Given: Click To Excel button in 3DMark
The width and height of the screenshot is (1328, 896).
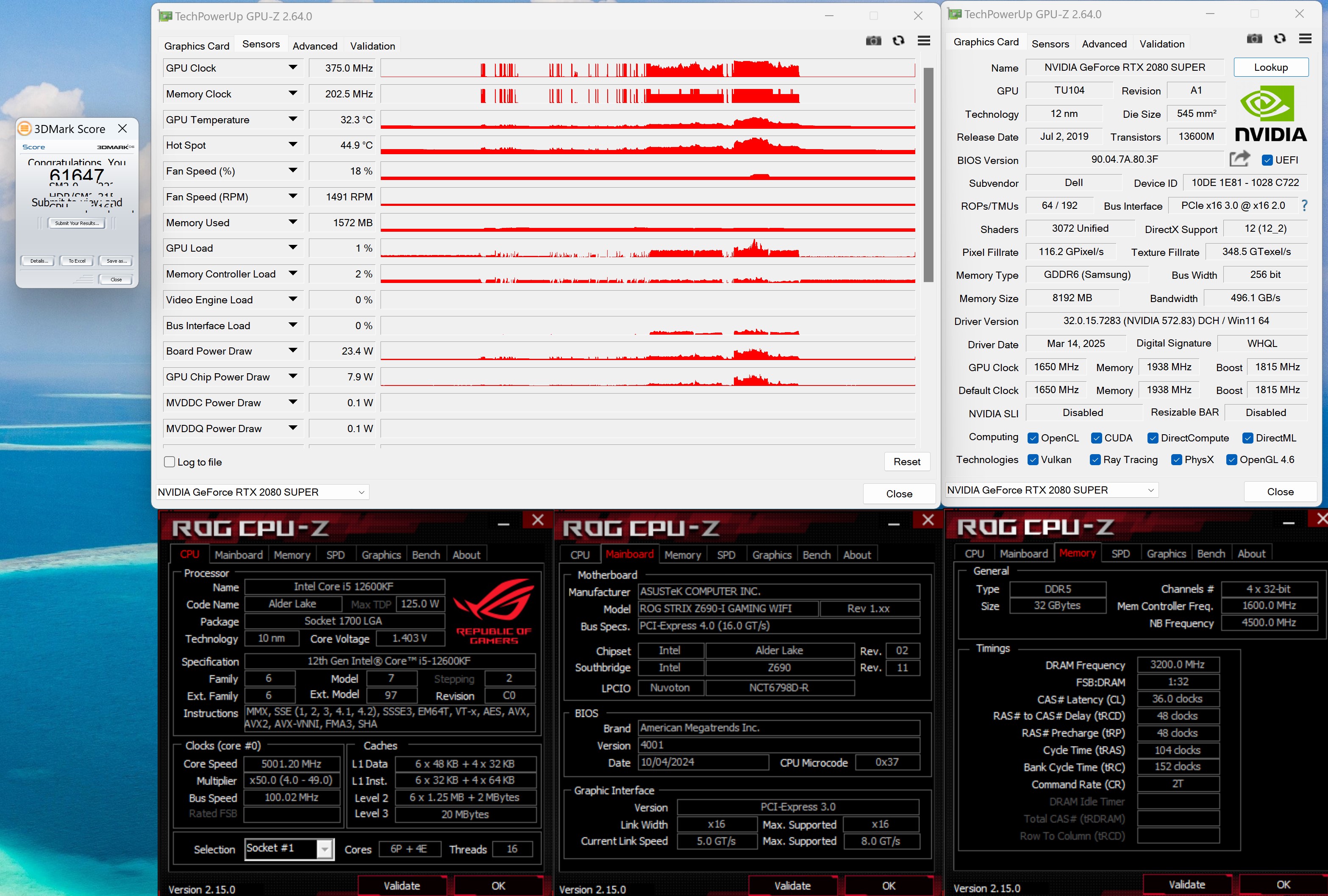Looking at the screenshot, I should [x=77, y=261].
